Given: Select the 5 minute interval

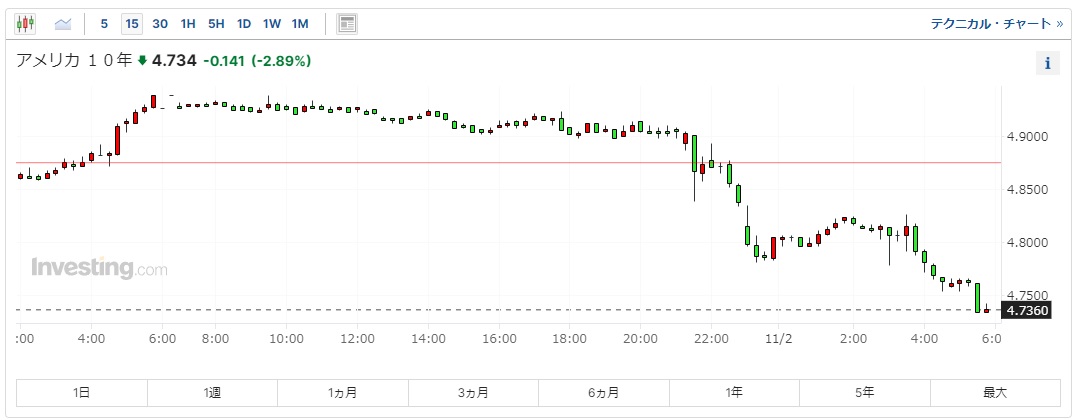Looking at the screenshot, I should click(104, 24).
